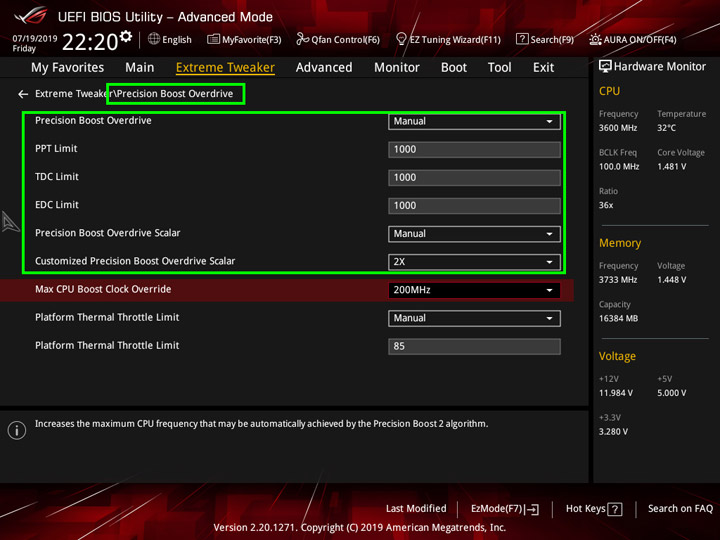Image resolution: width=720 pixels, height=540 pixels.
Task: Open Search(F9) question icon
Action: pos(522,39)
